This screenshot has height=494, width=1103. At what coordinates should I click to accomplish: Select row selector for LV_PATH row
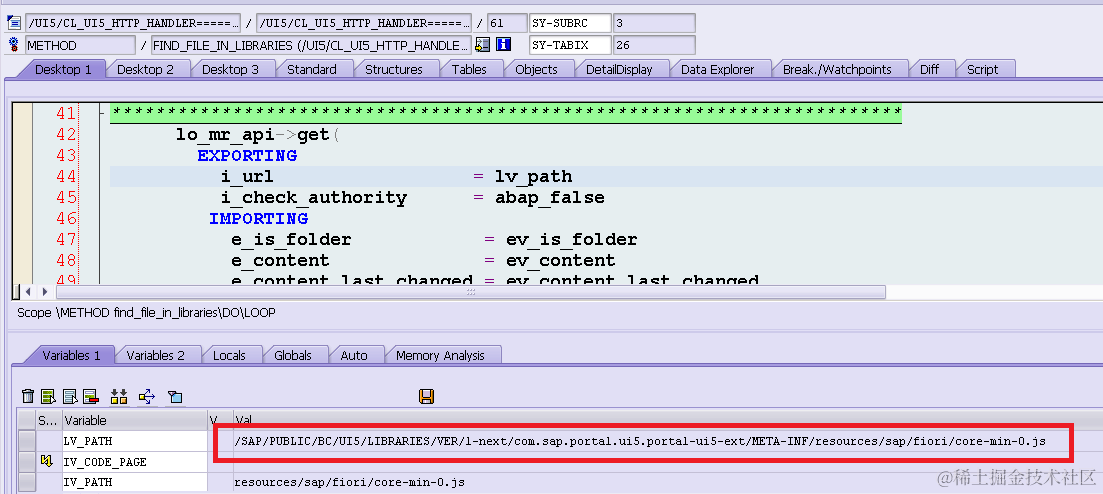[27, 441]
